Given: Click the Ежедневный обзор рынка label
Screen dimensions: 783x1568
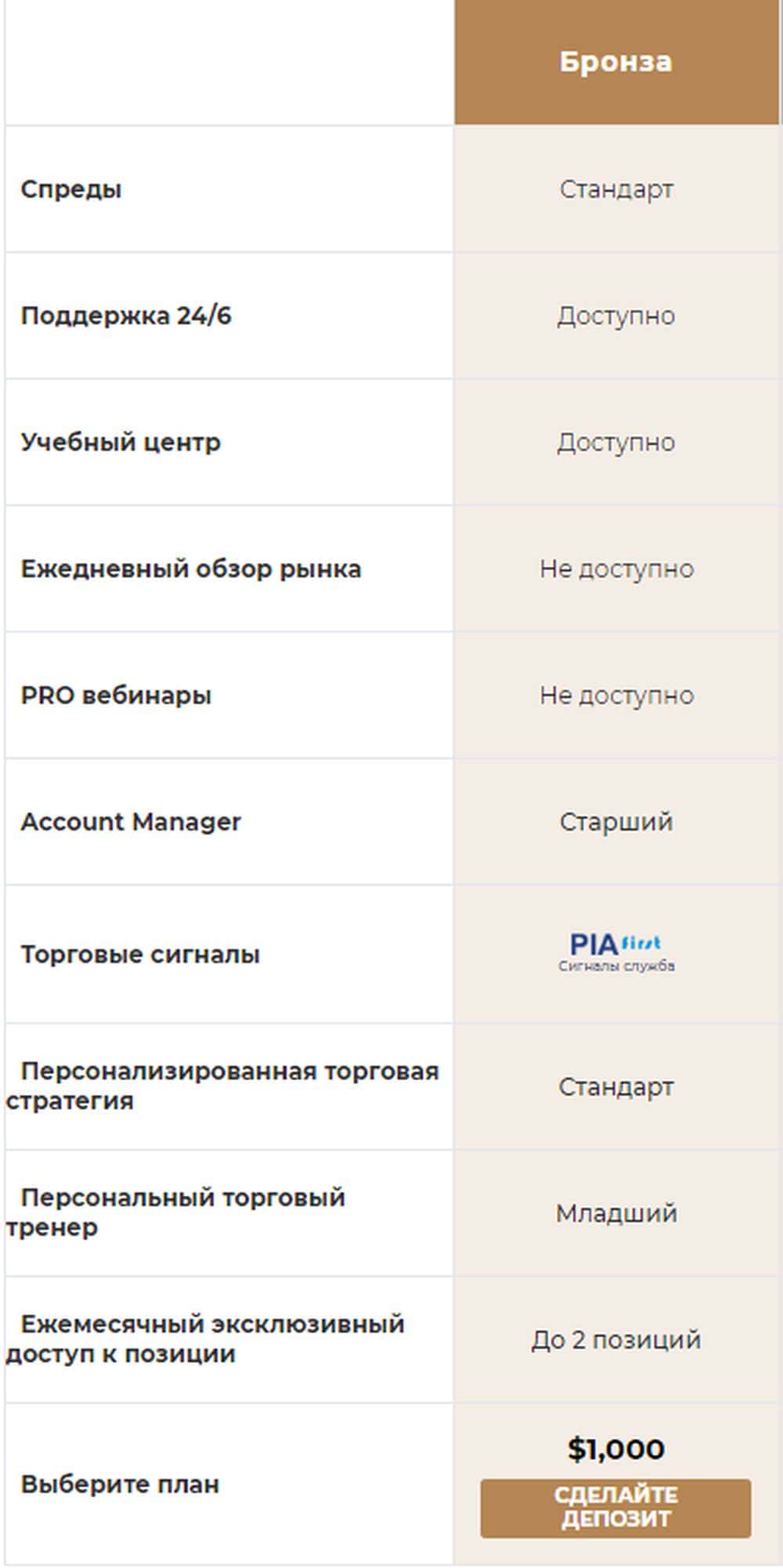Looking at the screenshot, I should click(x=191, y=569).
